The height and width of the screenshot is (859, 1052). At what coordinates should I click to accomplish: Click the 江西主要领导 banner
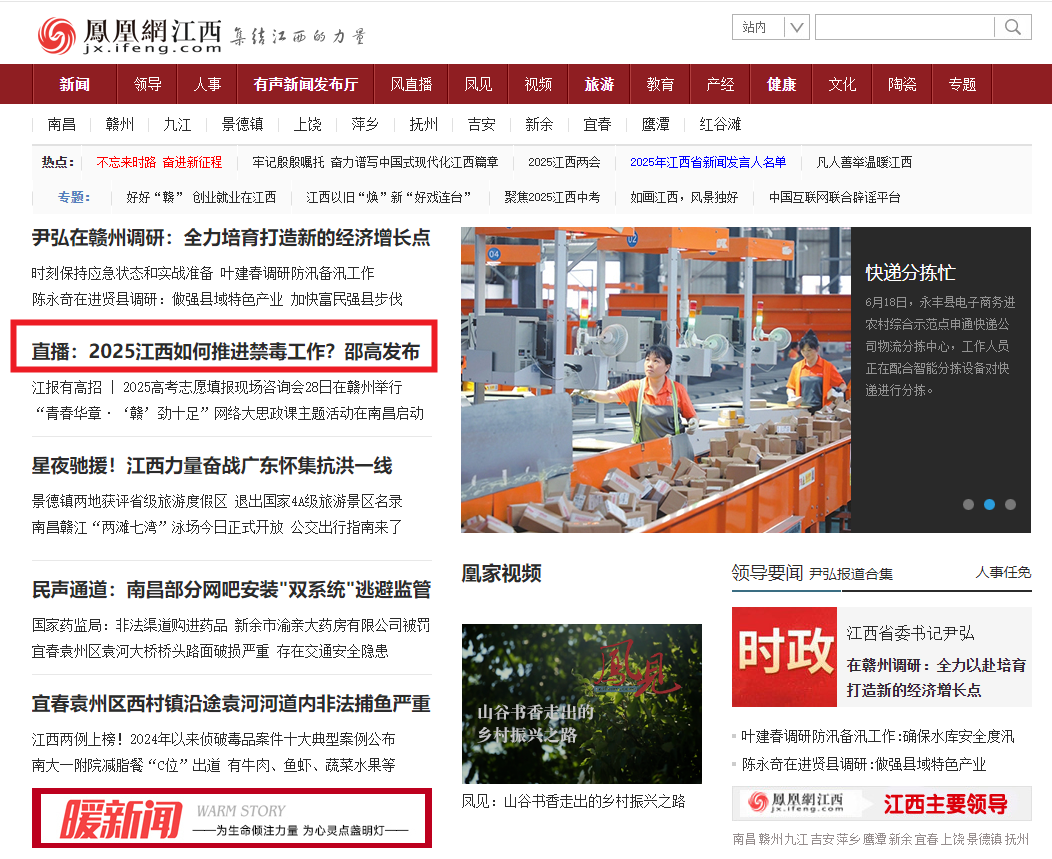click(882, 803)
